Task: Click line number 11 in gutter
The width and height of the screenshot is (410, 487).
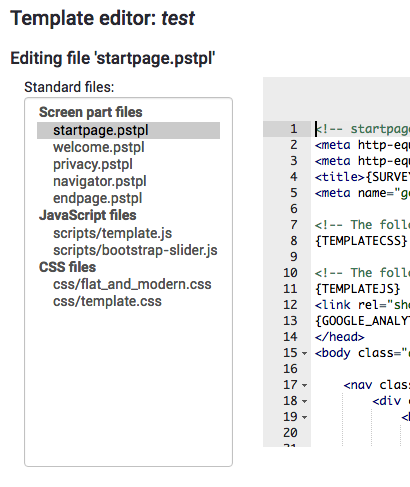Action: (x=290, y=289)
